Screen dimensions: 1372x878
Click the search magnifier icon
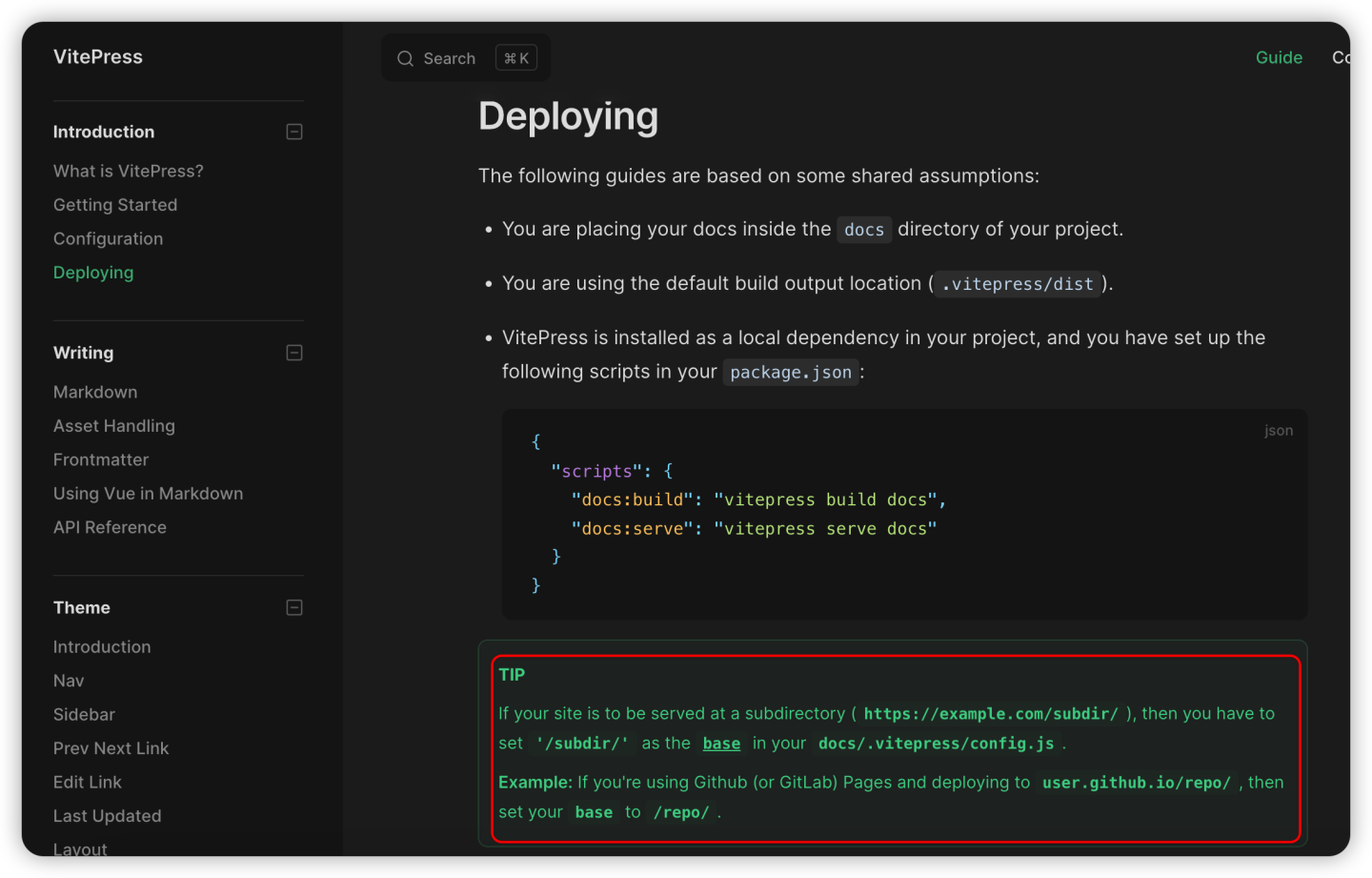pos(405,58)
